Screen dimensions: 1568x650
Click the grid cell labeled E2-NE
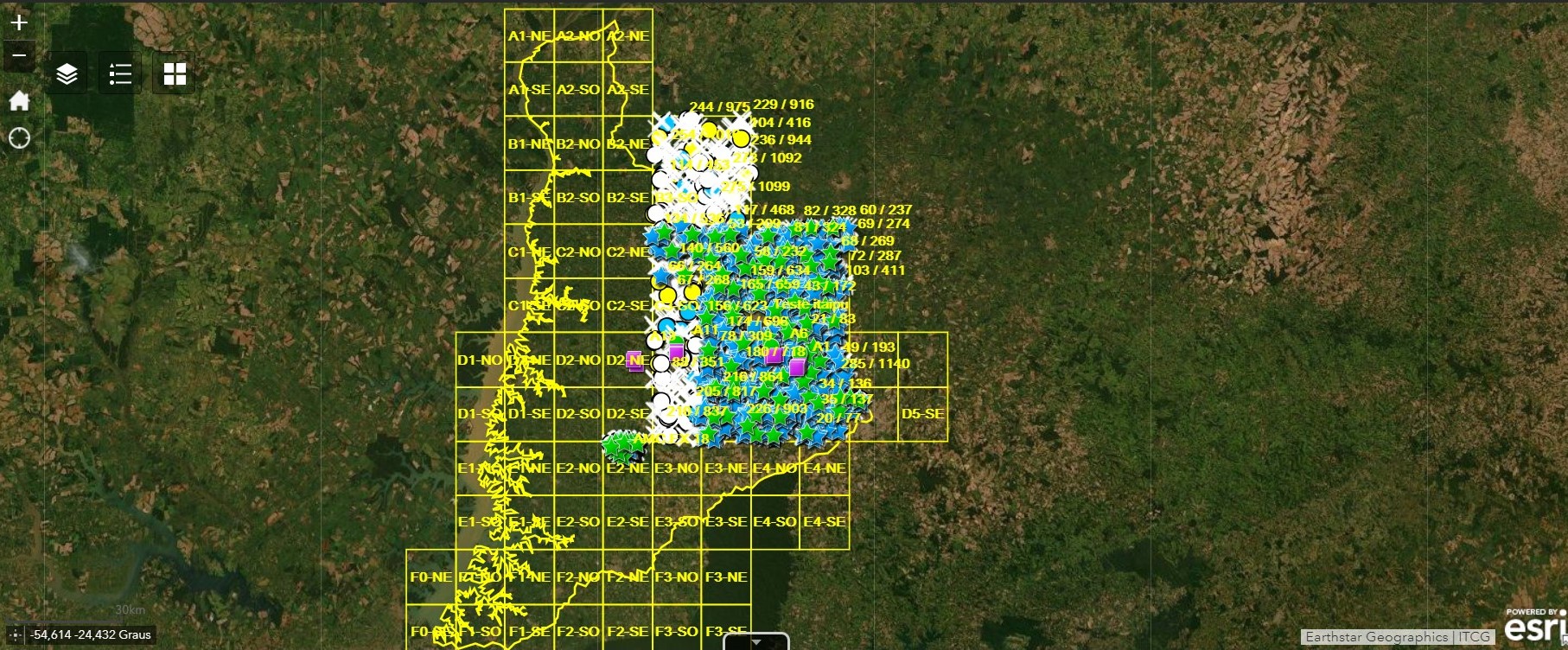click(x=628, y=468)
